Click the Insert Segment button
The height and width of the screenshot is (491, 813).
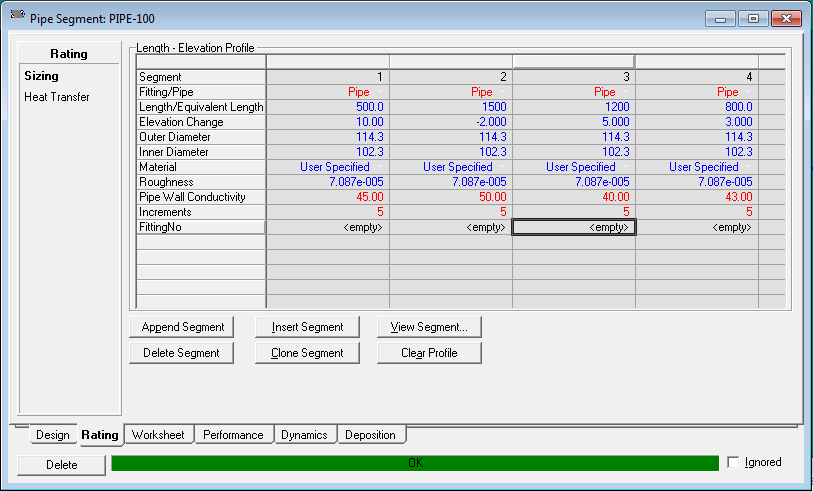click(x=307, y=327)
